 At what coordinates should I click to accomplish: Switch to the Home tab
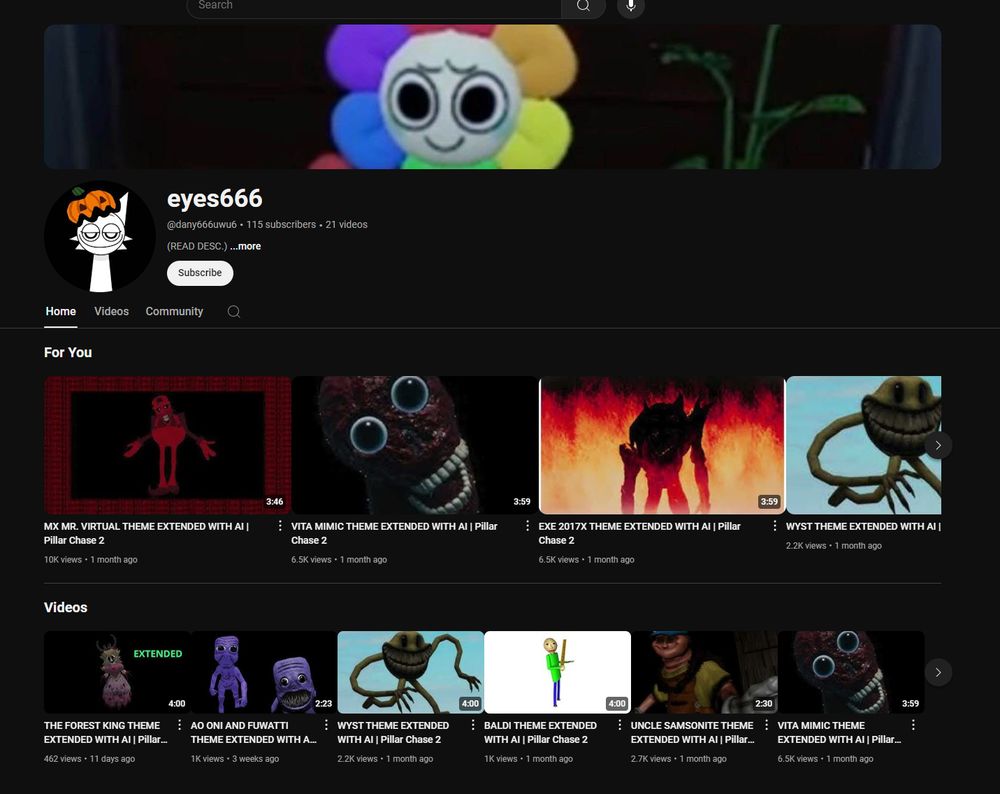pos(61,311)
